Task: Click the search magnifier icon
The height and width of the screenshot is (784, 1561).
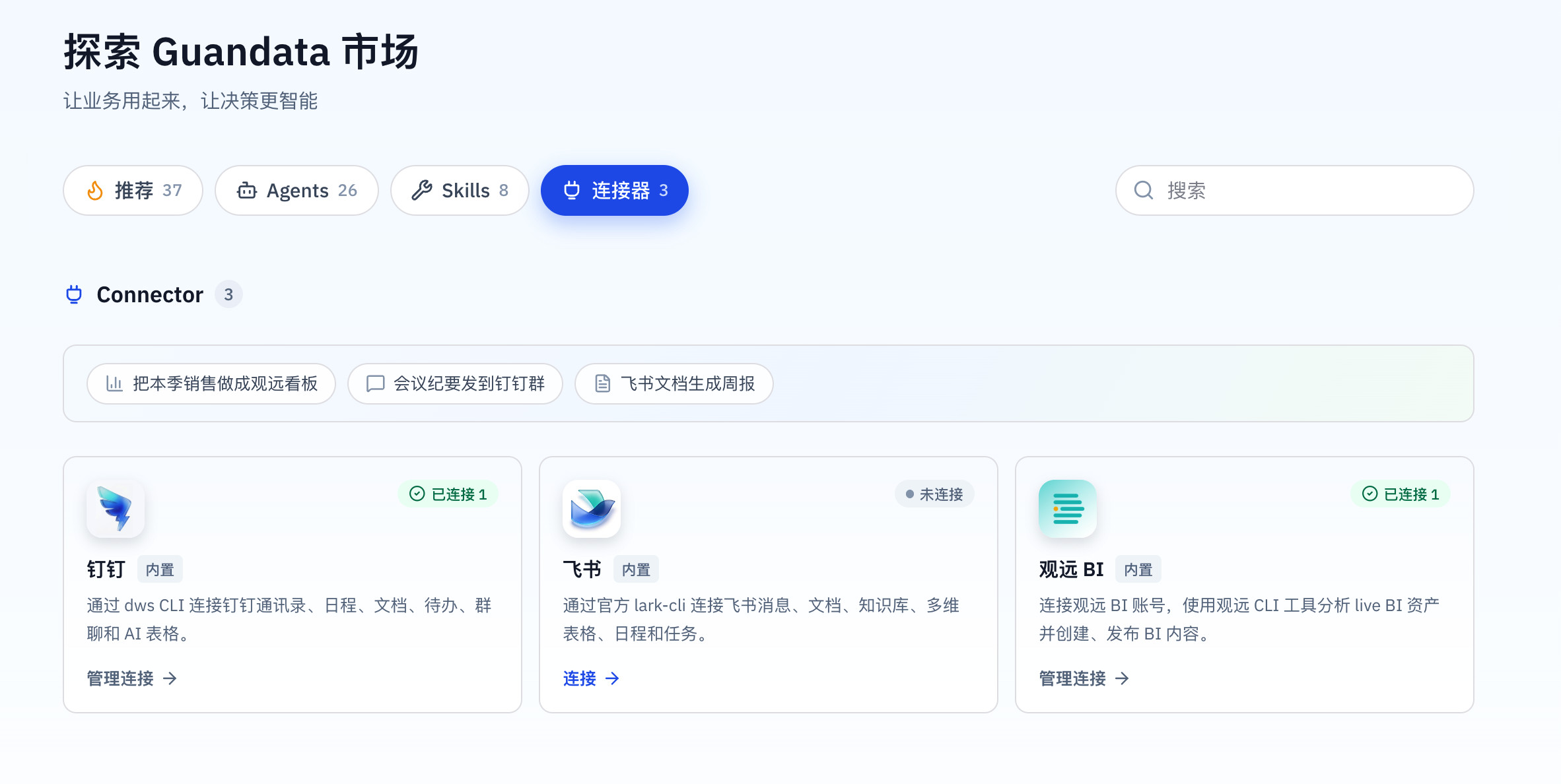Action: point(1144,191)
